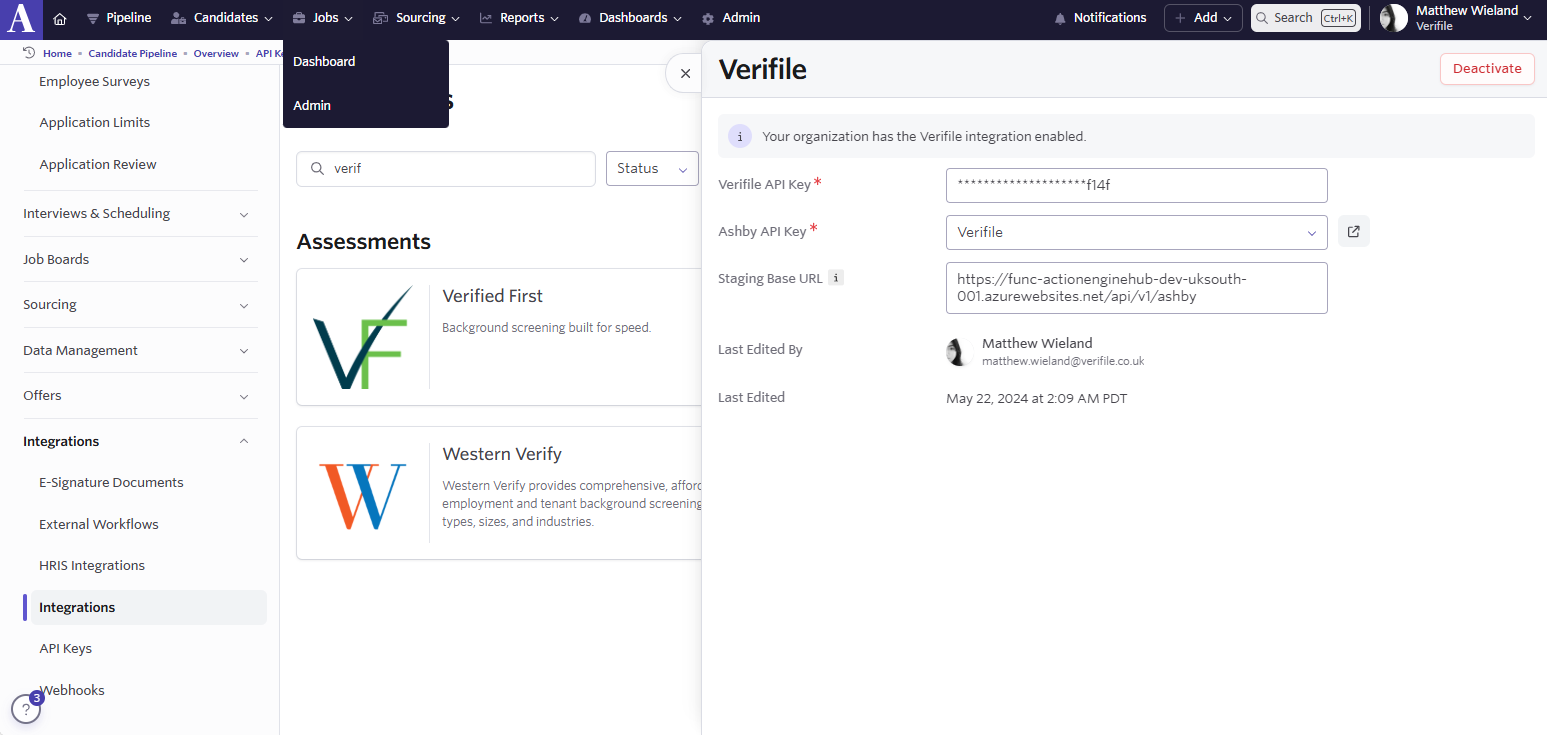Click the May 22, 2024 last edited timestamp
Image resolution: width=1547 pixels, height=735 pixels.
[x=1036, y=398]
